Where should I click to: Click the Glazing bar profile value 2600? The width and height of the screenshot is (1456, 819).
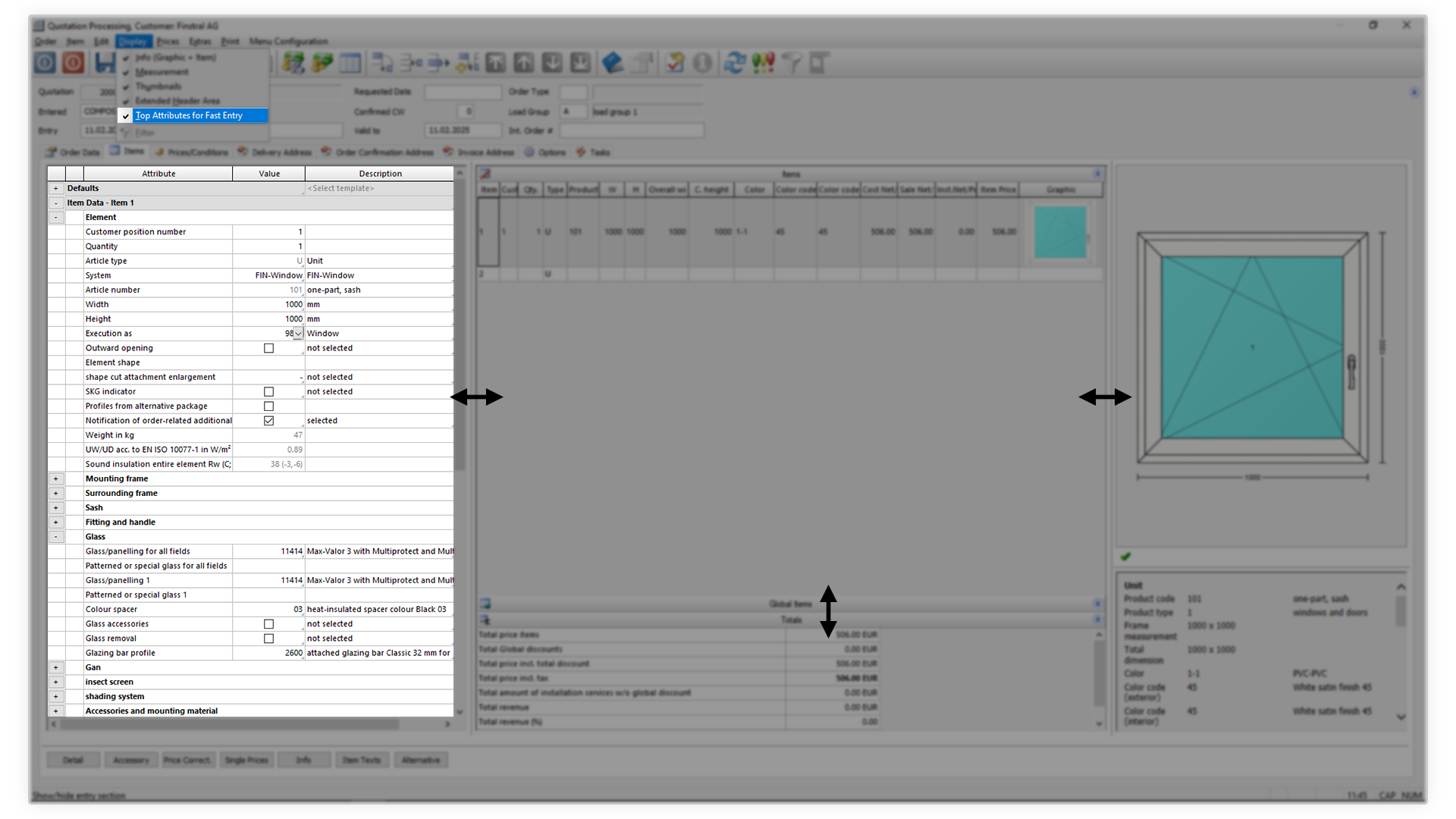tap(268, 653)
